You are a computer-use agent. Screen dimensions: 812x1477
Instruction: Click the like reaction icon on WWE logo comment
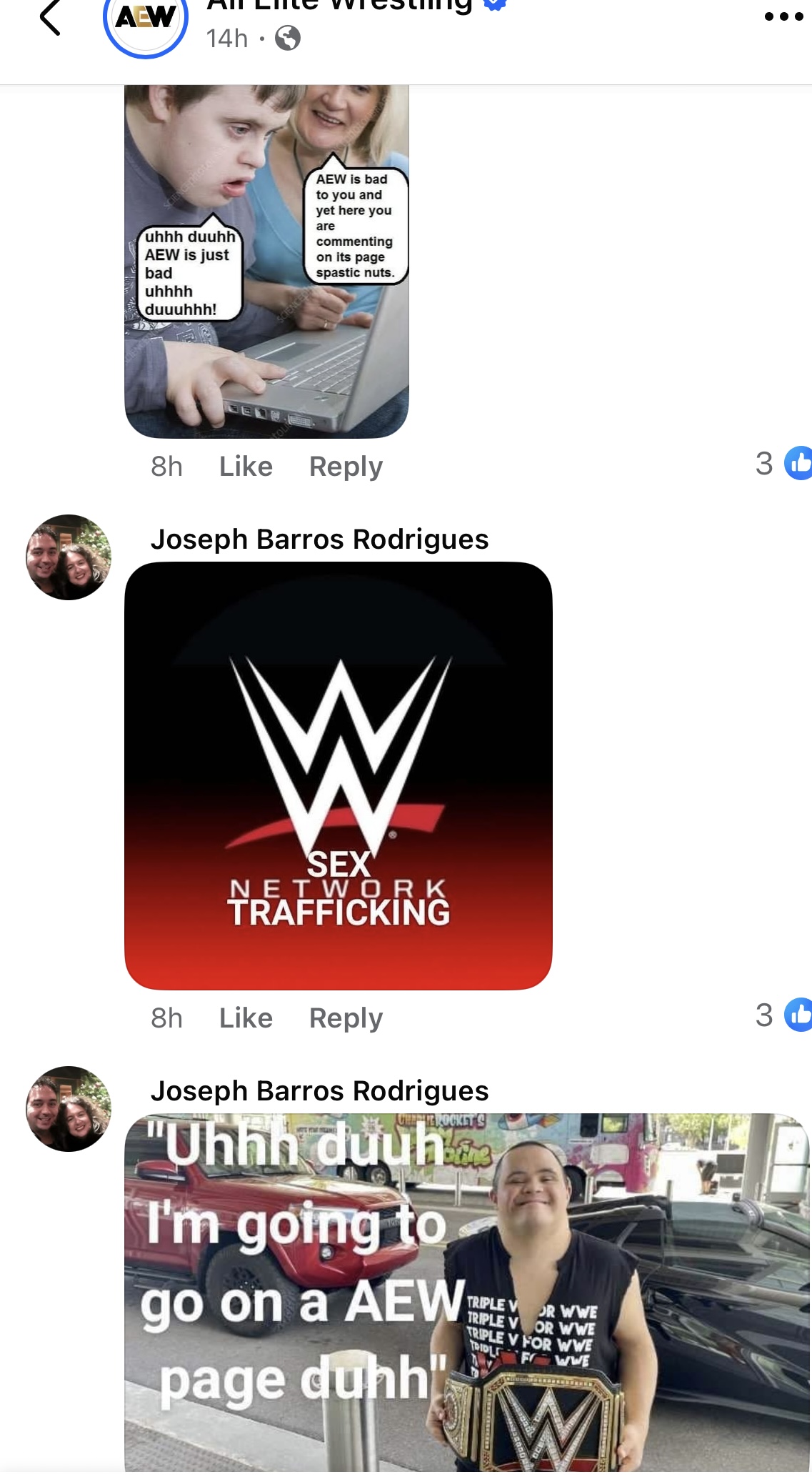tap(798, 1015)
